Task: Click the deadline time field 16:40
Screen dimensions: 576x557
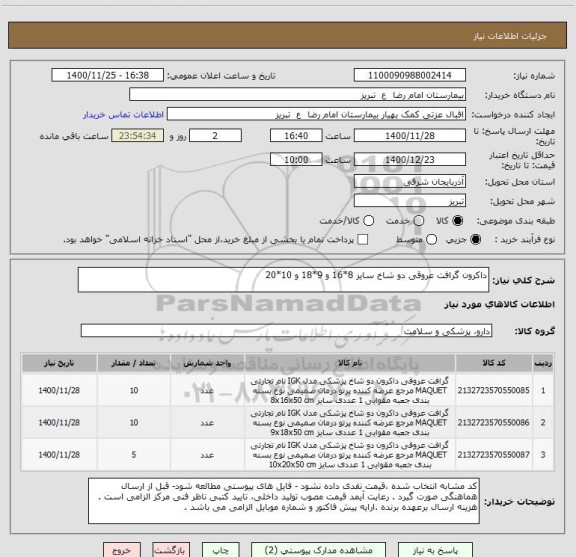Action: coord(296,136)
